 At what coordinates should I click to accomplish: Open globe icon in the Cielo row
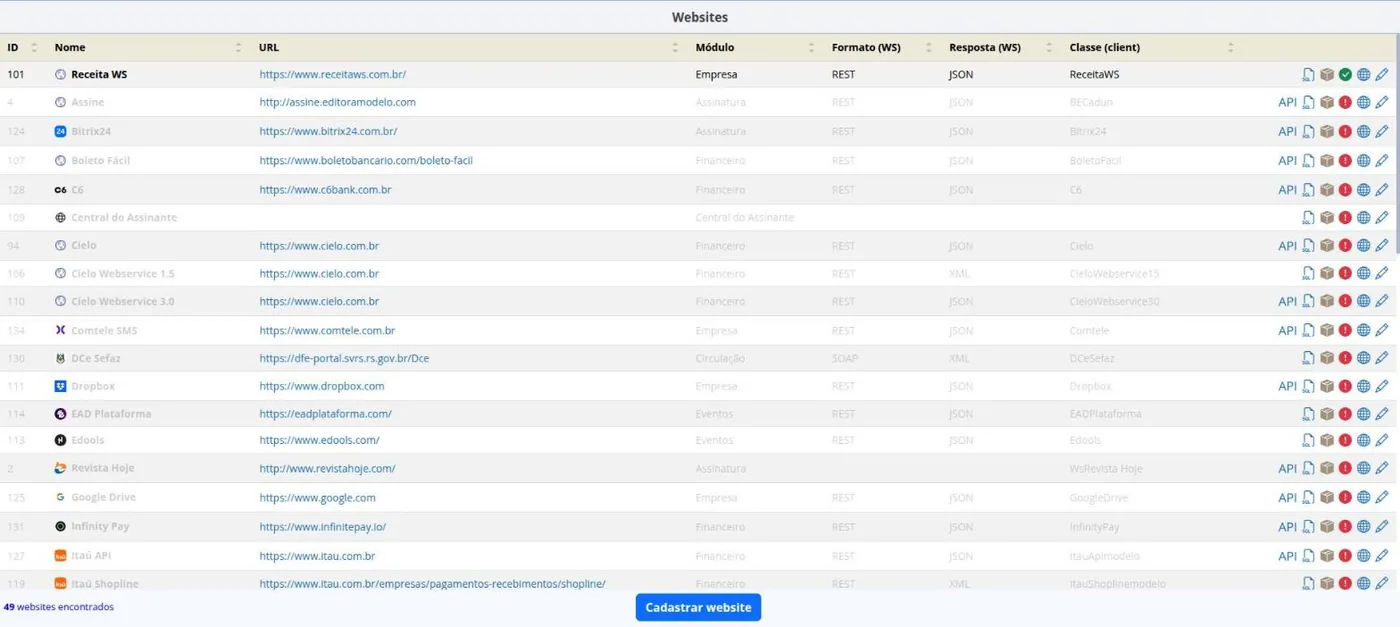(1363, 245)
